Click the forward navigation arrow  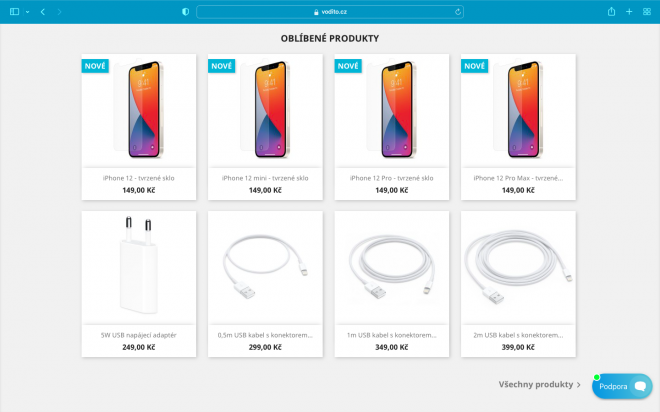59,12
